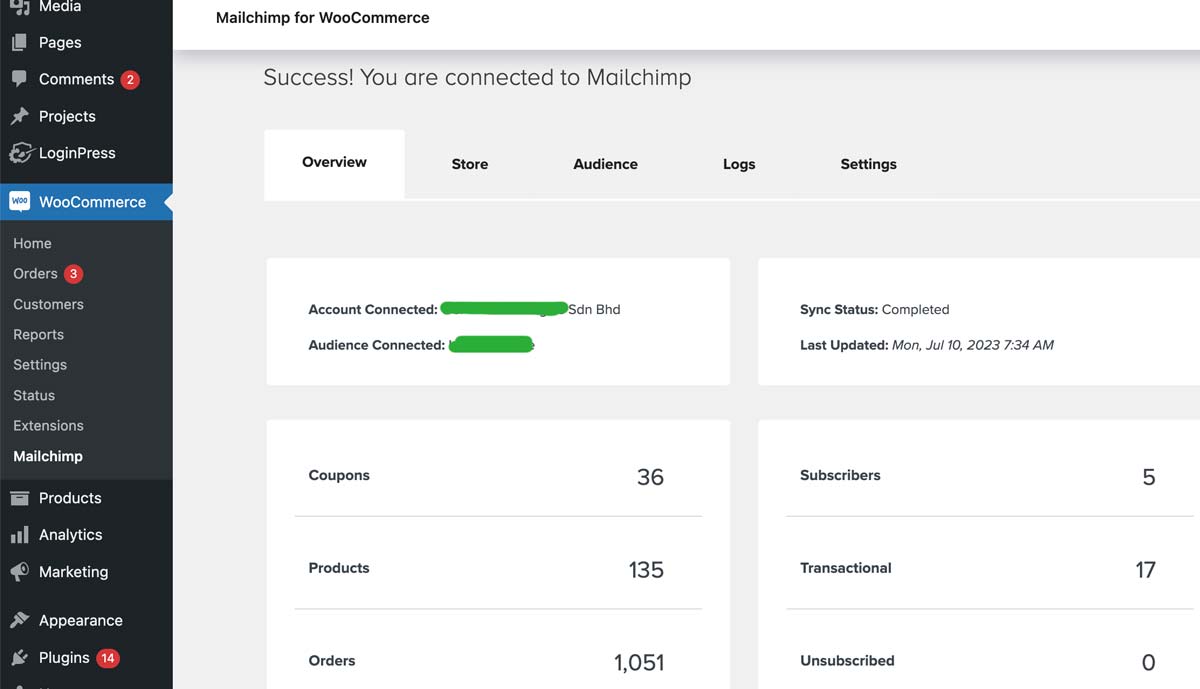Click the Projects pin icon
Screen dimensions: 1200x689
pyautogui.click(x=19, y=116)
